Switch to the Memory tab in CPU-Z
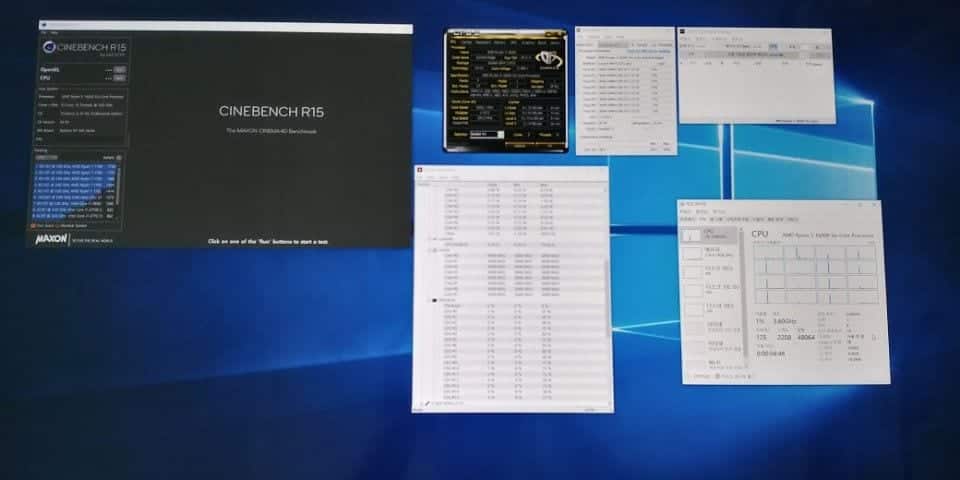Viewport: 960px width, 480px height. 498,42
